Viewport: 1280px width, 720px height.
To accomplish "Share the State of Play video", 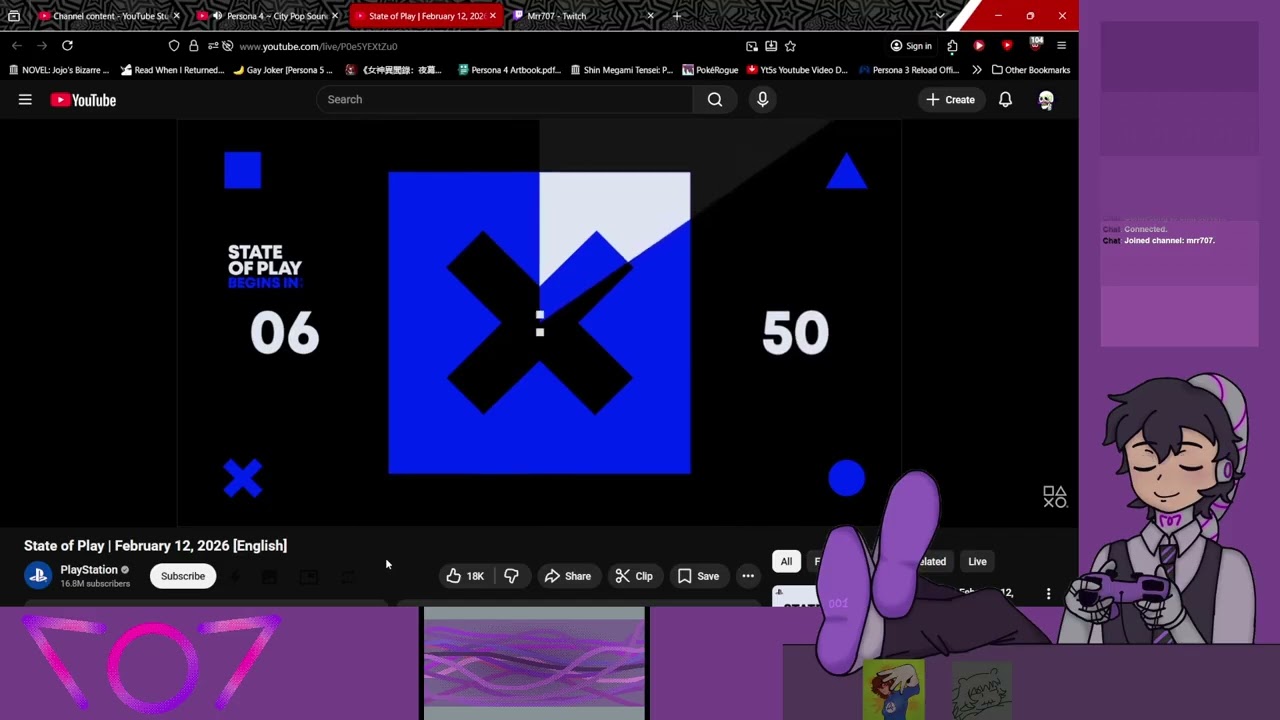I will tap(567, 576).
